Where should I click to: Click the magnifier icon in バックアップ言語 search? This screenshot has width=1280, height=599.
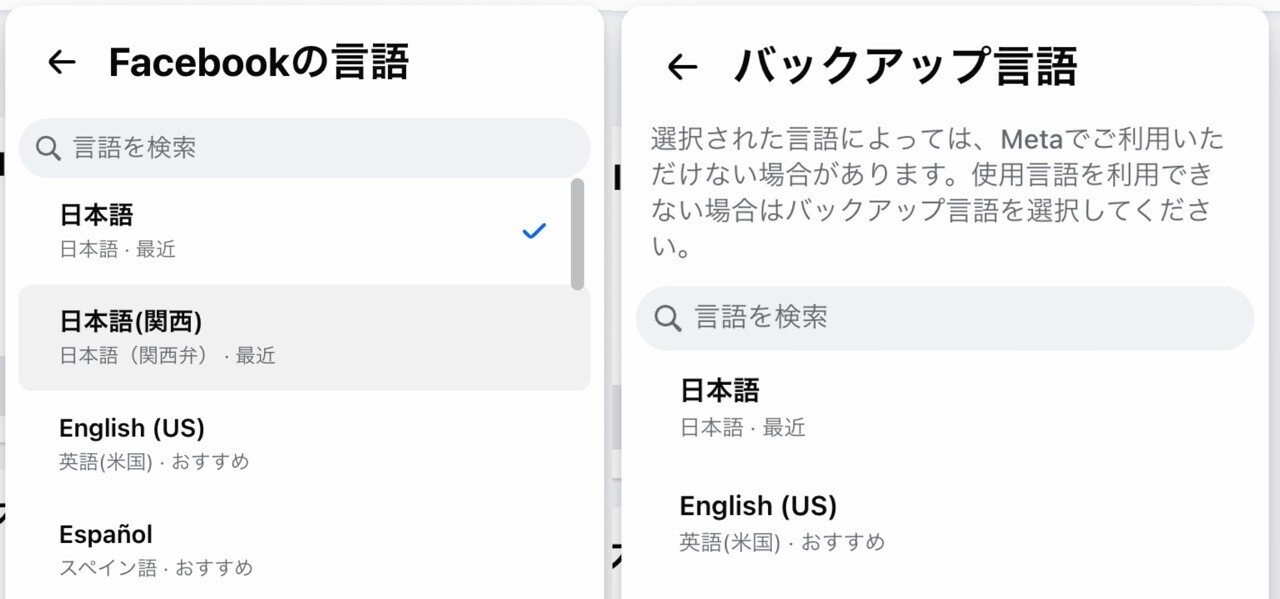[x=667, y=318]
